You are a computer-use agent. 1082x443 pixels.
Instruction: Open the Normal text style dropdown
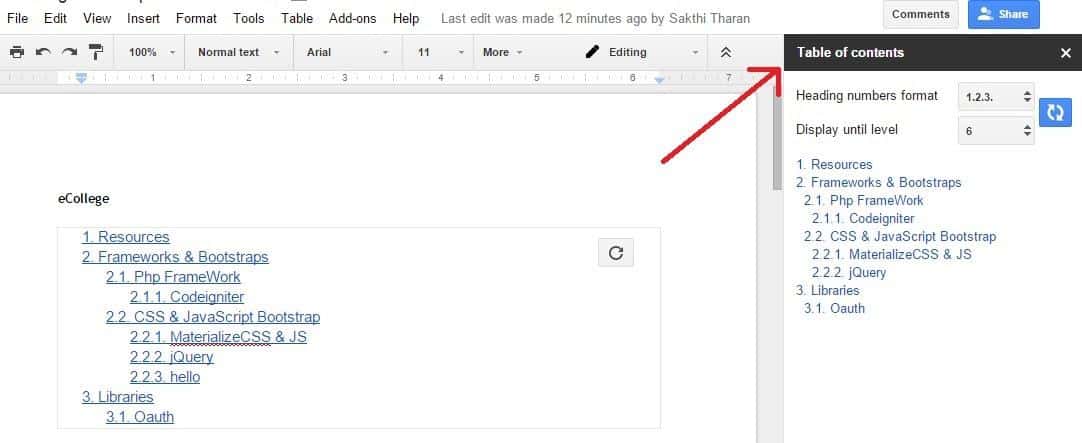pyautogui.click(x=238, y=52)
